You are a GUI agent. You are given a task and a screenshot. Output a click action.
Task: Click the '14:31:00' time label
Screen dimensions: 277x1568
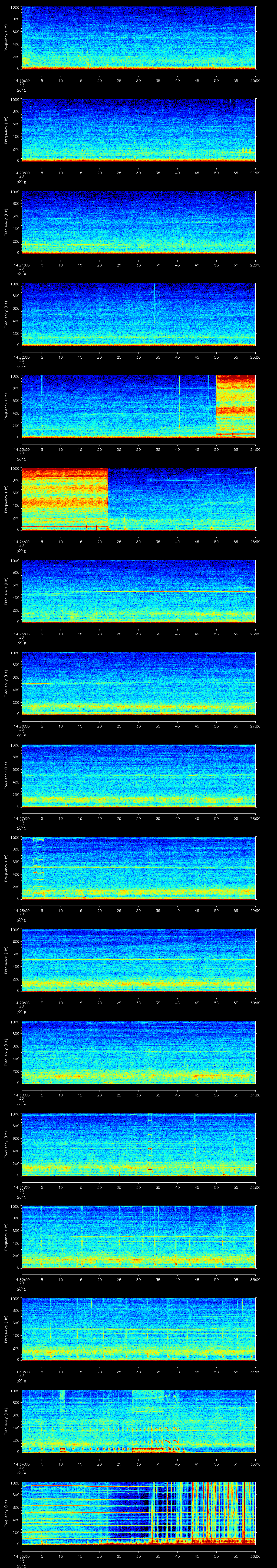click(21, 1187)
